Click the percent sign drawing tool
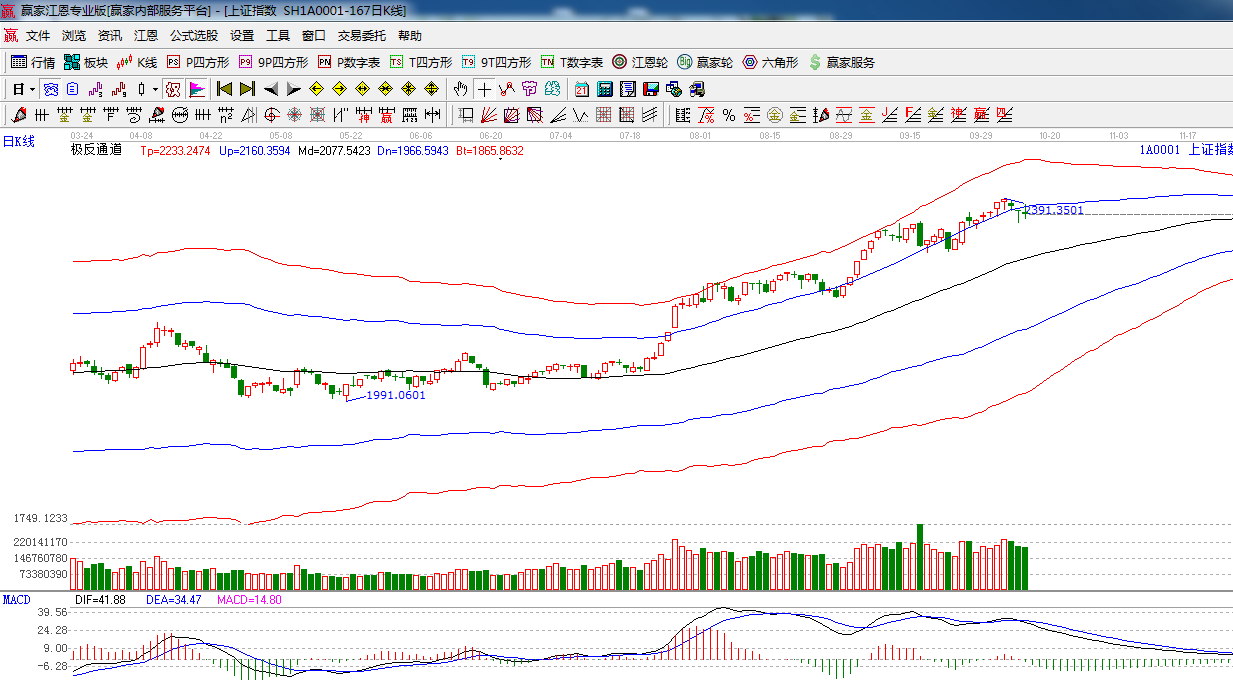 (729, 115)
